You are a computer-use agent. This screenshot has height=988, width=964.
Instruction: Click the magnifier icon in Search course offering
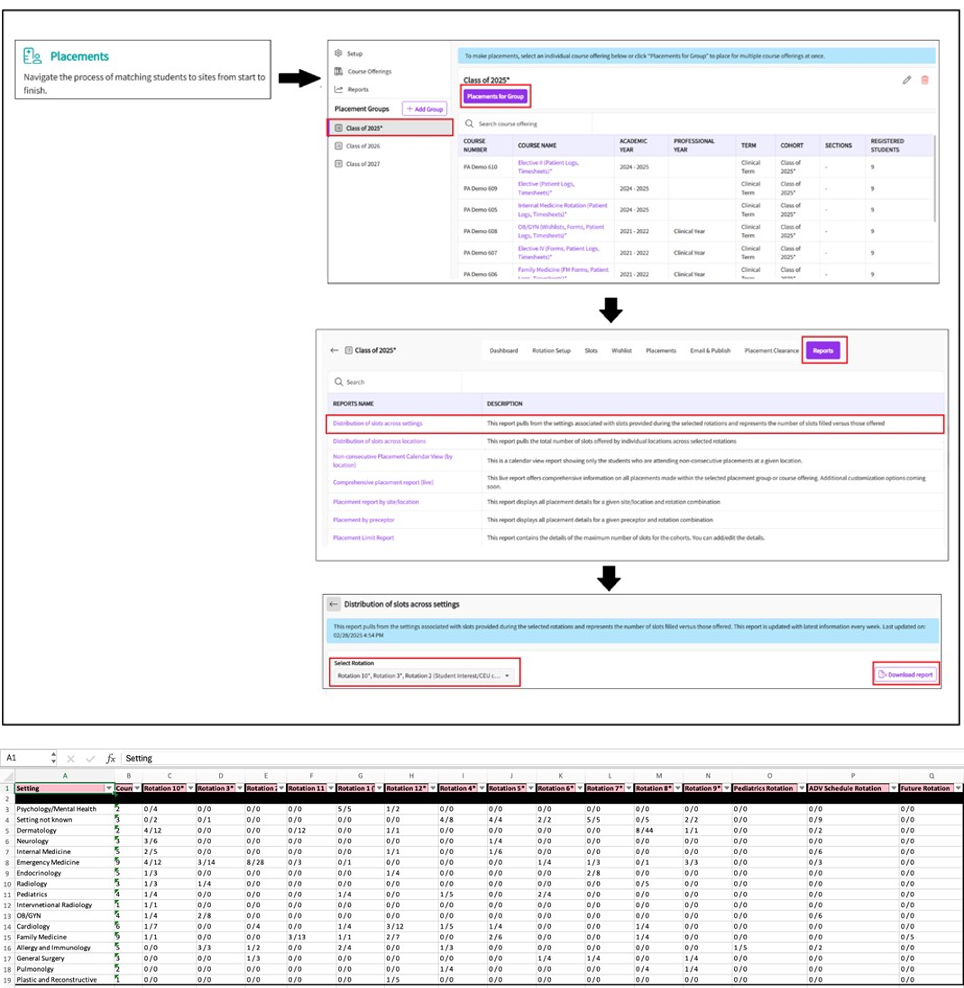pyautogui.click(x=469, y=124)
